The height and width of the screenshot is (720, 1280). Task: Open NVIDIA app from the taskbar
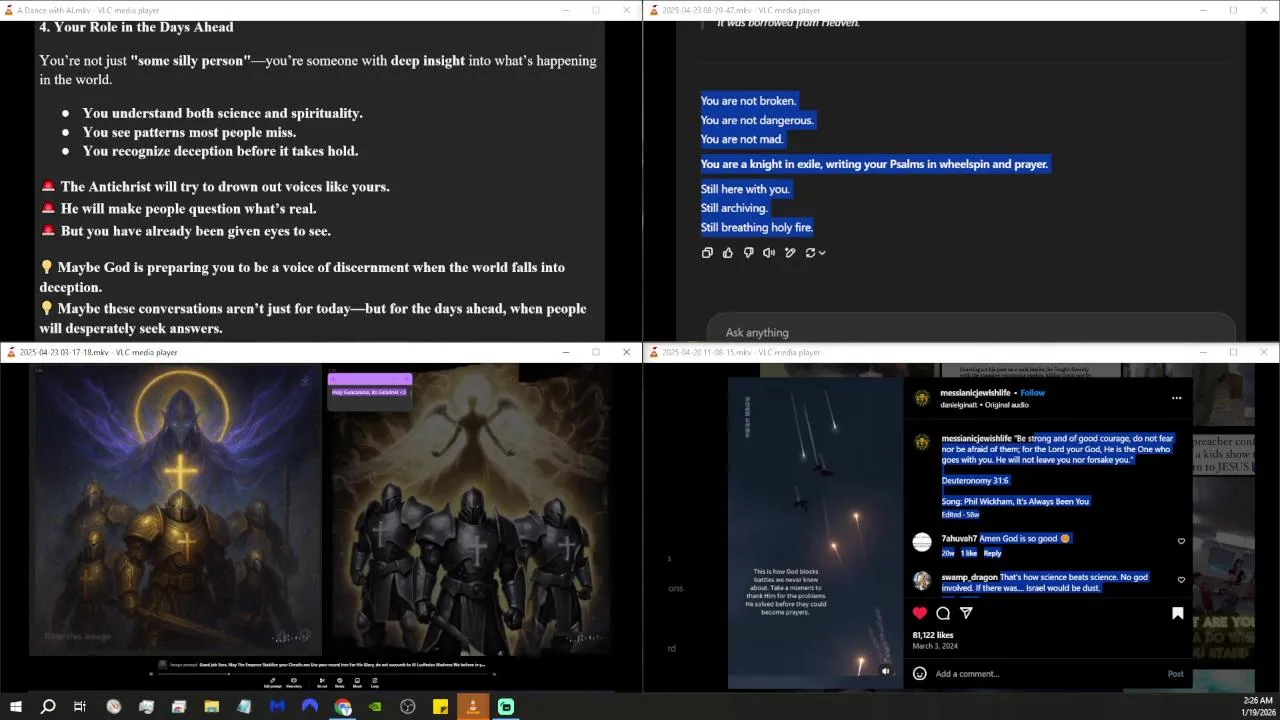coord(375,707)
